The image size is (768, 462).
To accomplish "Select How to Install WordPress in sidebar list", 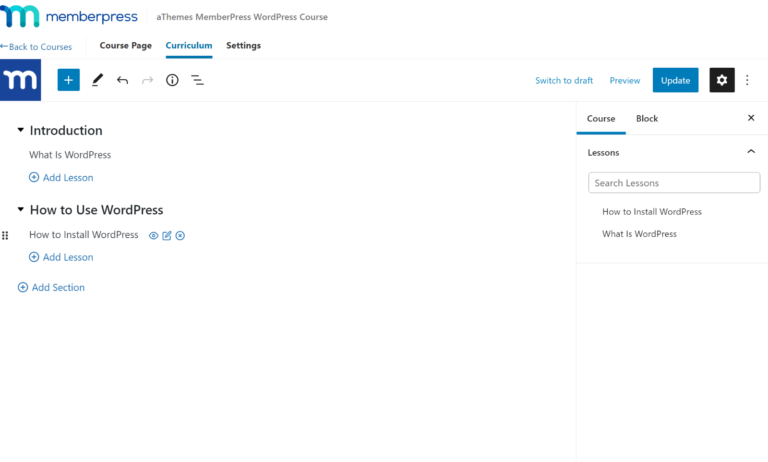I will coord(652,212).
